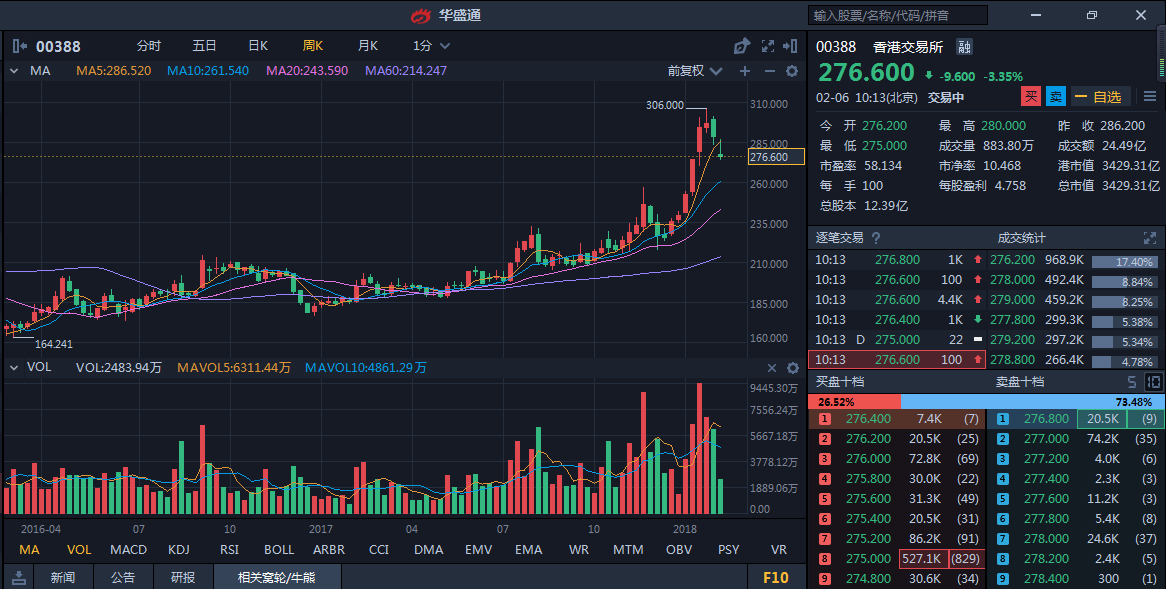Switch to 日K daily chart tab
Image resolution: width=1166 pixels, height=589 pixels.
(258, 46)
